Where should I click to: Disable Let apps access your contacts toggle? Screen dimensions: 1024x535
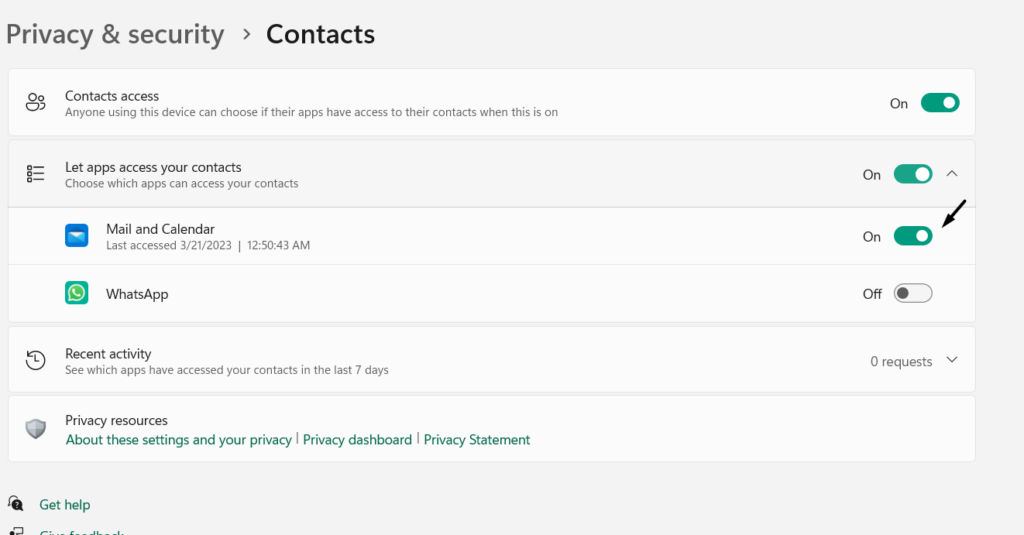click(912, 174)
